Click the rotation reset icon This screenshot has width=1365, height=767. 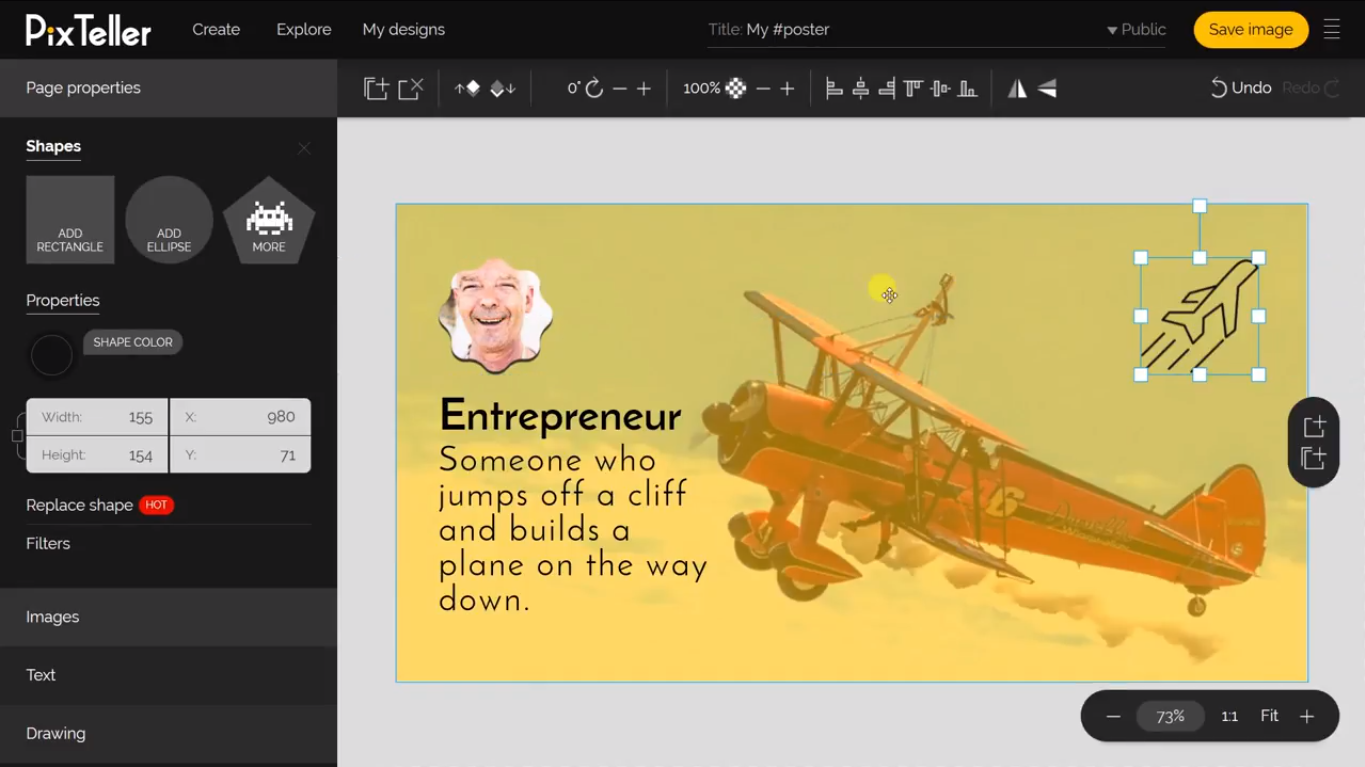[594, 88]
